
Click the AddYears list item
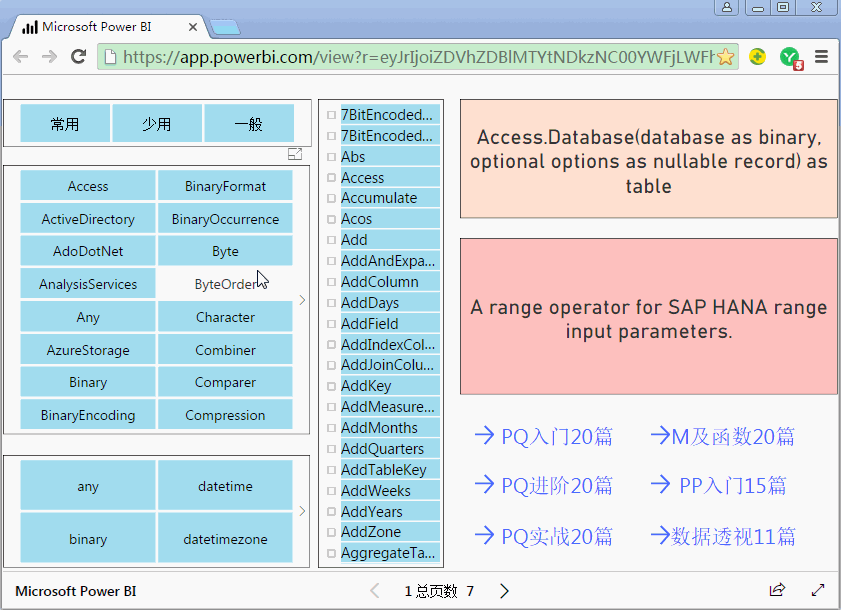point(390,511)
